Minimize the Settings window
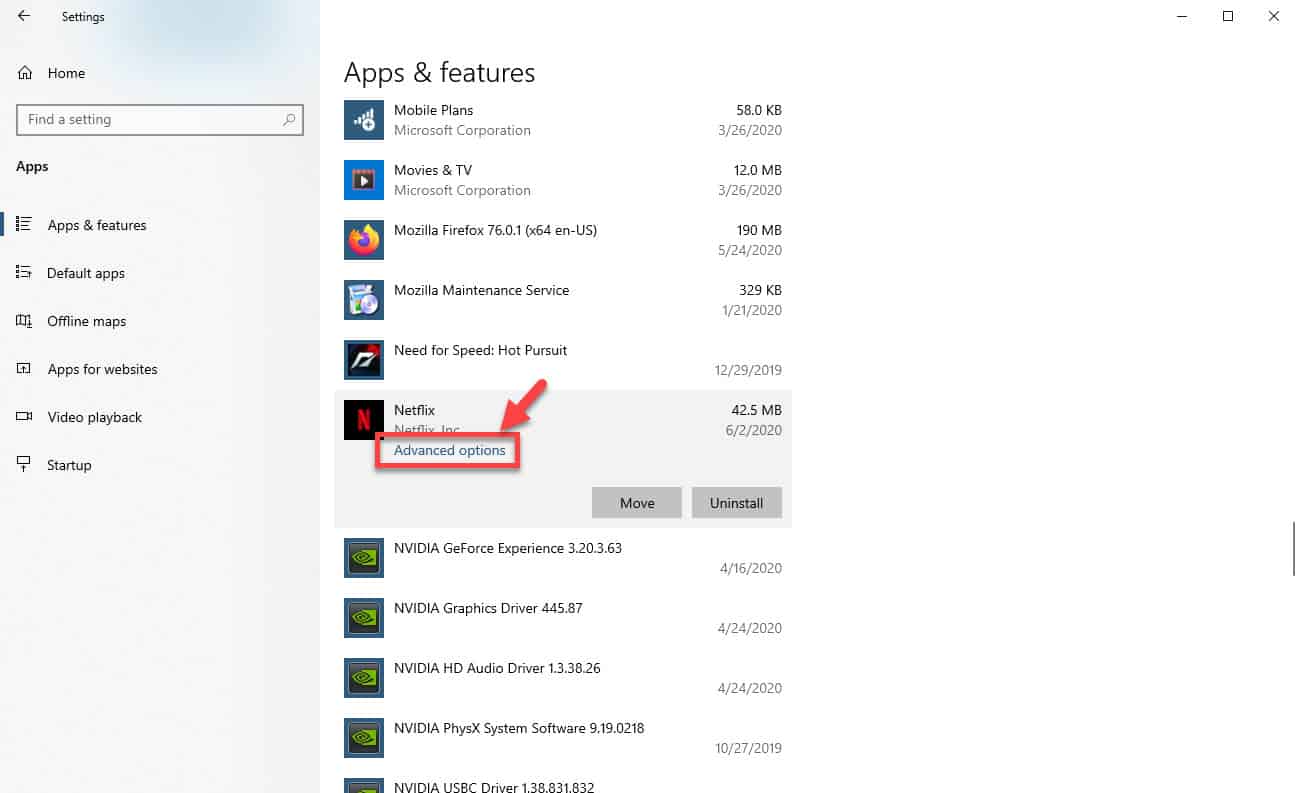This screenshot has height=793, width=1297. click(1182, 16)
